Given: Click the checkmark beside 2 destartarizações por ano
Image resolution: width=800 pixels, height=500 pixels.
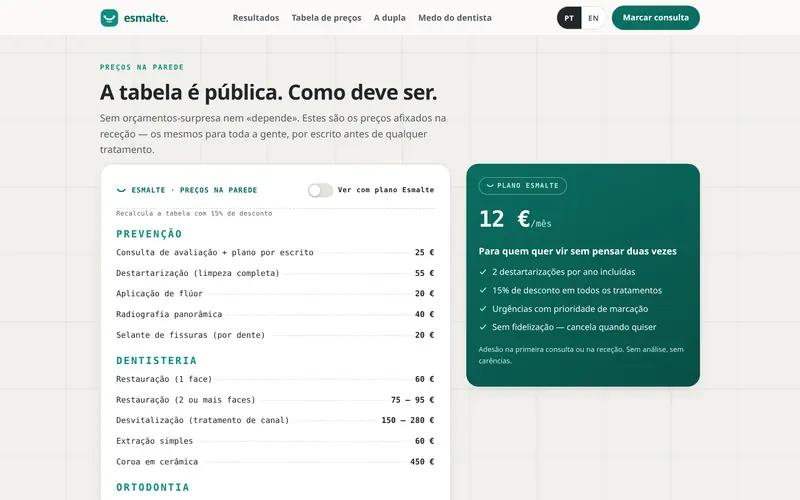Looking at the screenshot, I should click(x=483, y=272).
